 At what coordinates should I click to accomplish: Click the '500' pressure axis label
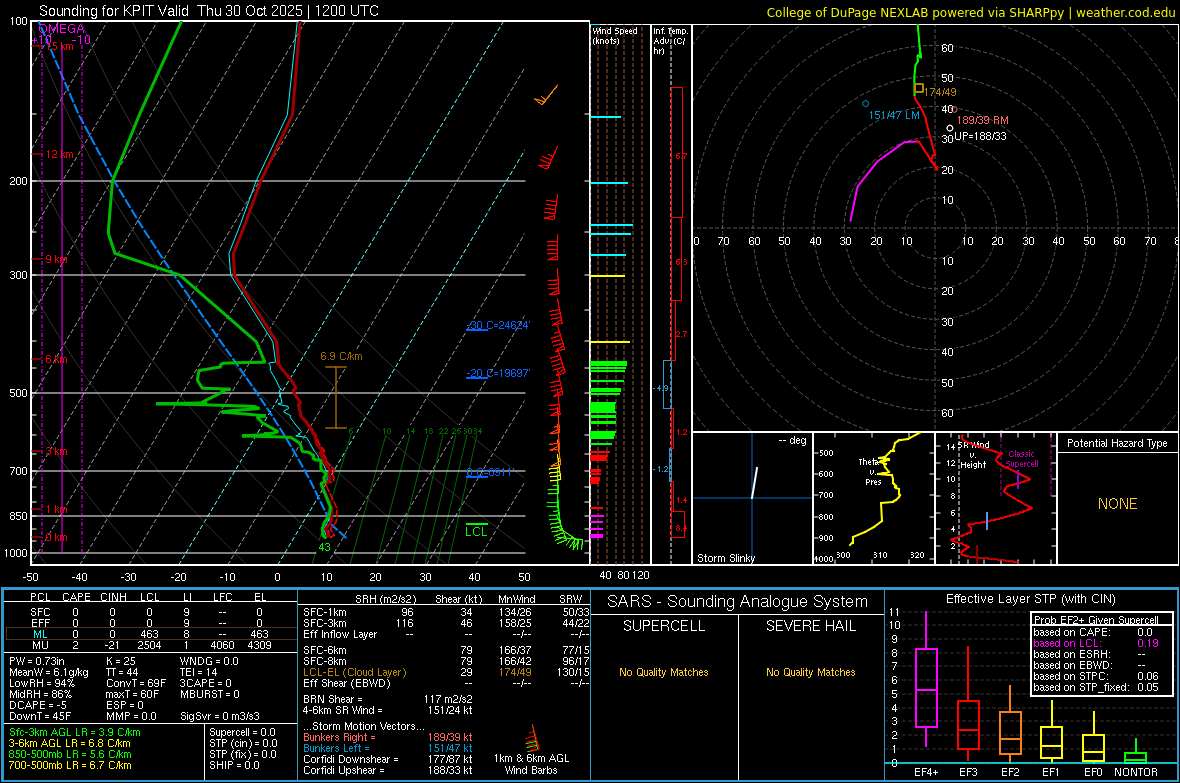click(18, 393)
